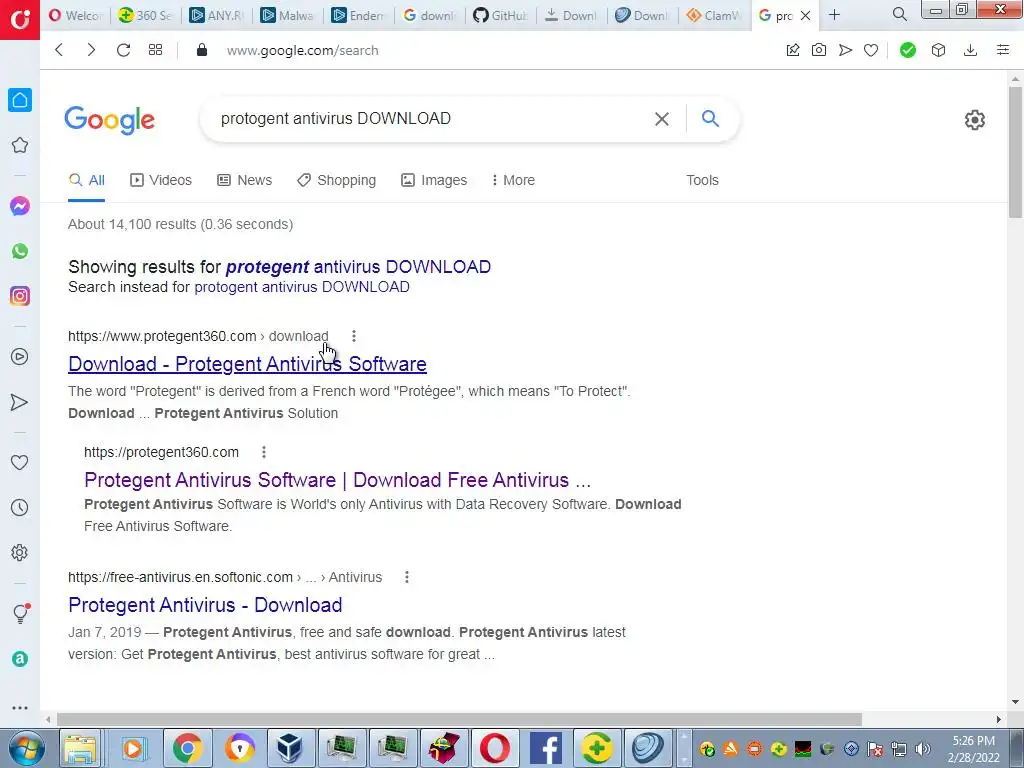Viewport: 1024px width, 768px height.
Task: Go forward to the next page
Action: 91,50
